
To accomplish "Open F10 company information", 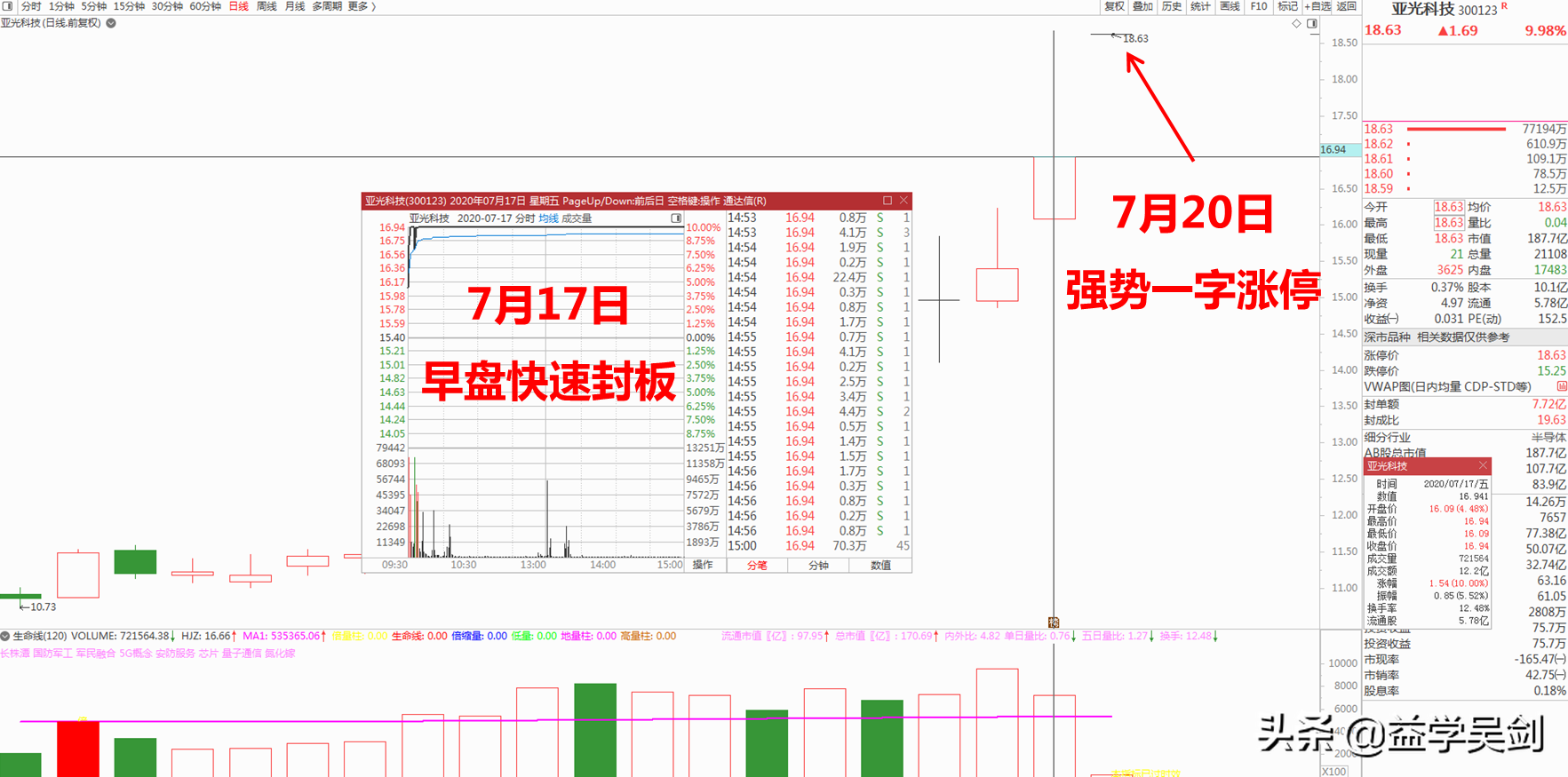I will (1259, 6).
